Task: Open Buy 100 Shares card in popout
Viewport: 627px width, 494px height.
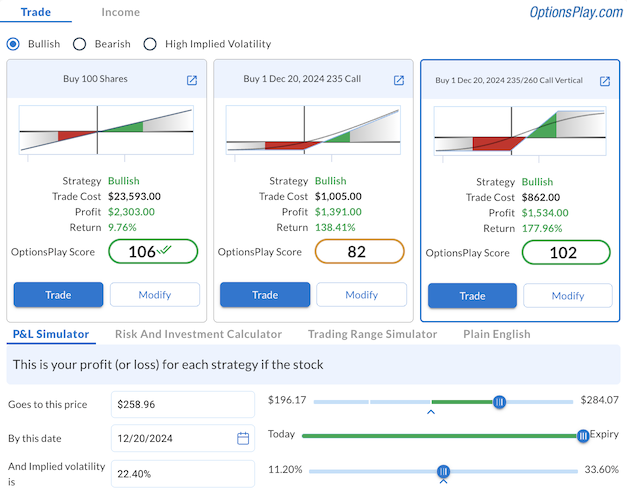Action: pos(192,80)
